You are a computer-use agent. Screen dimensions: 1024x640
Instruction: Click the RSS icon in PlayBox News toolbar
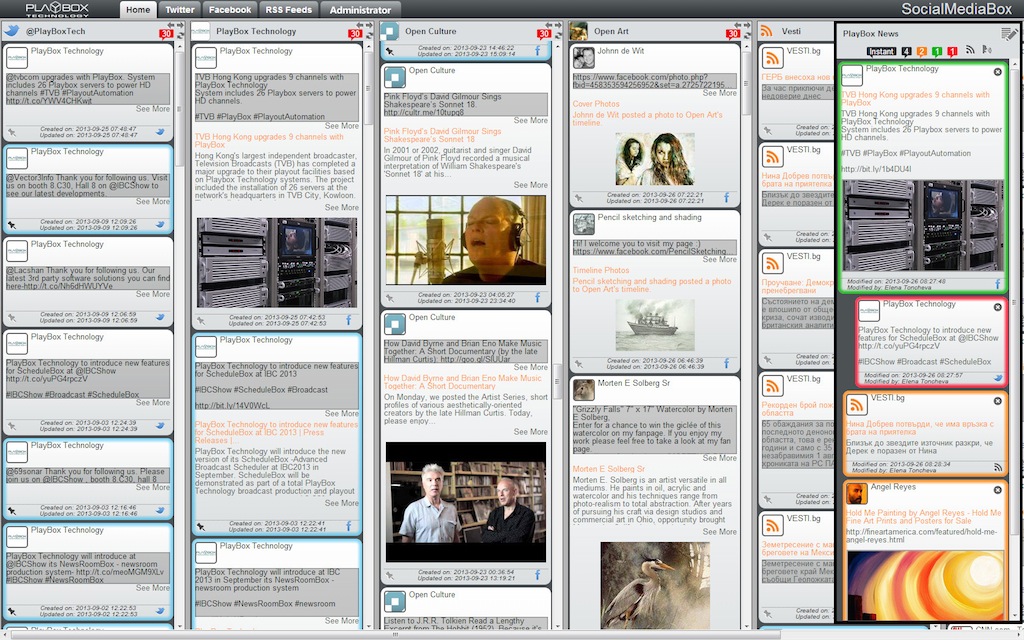970,50
